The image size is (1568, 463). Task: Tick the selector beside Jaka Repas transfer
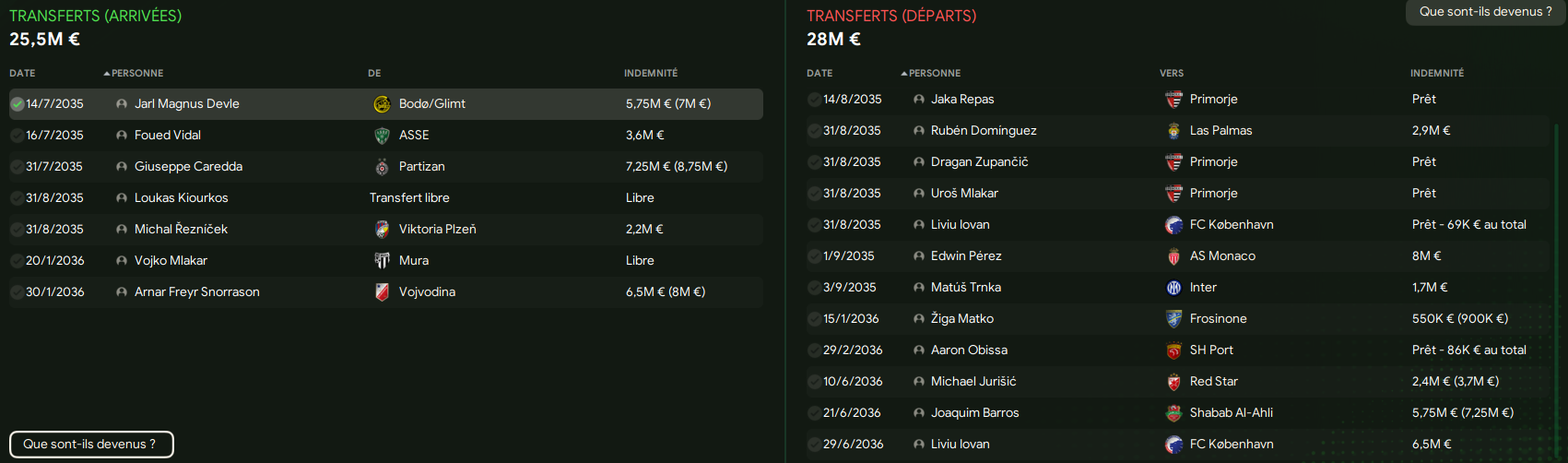(814, 100)
